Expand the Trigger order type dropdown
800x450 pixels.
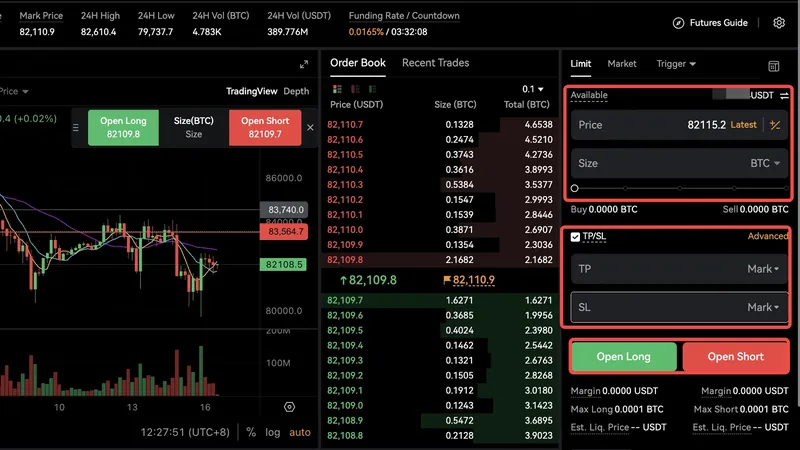pos(676,64)
